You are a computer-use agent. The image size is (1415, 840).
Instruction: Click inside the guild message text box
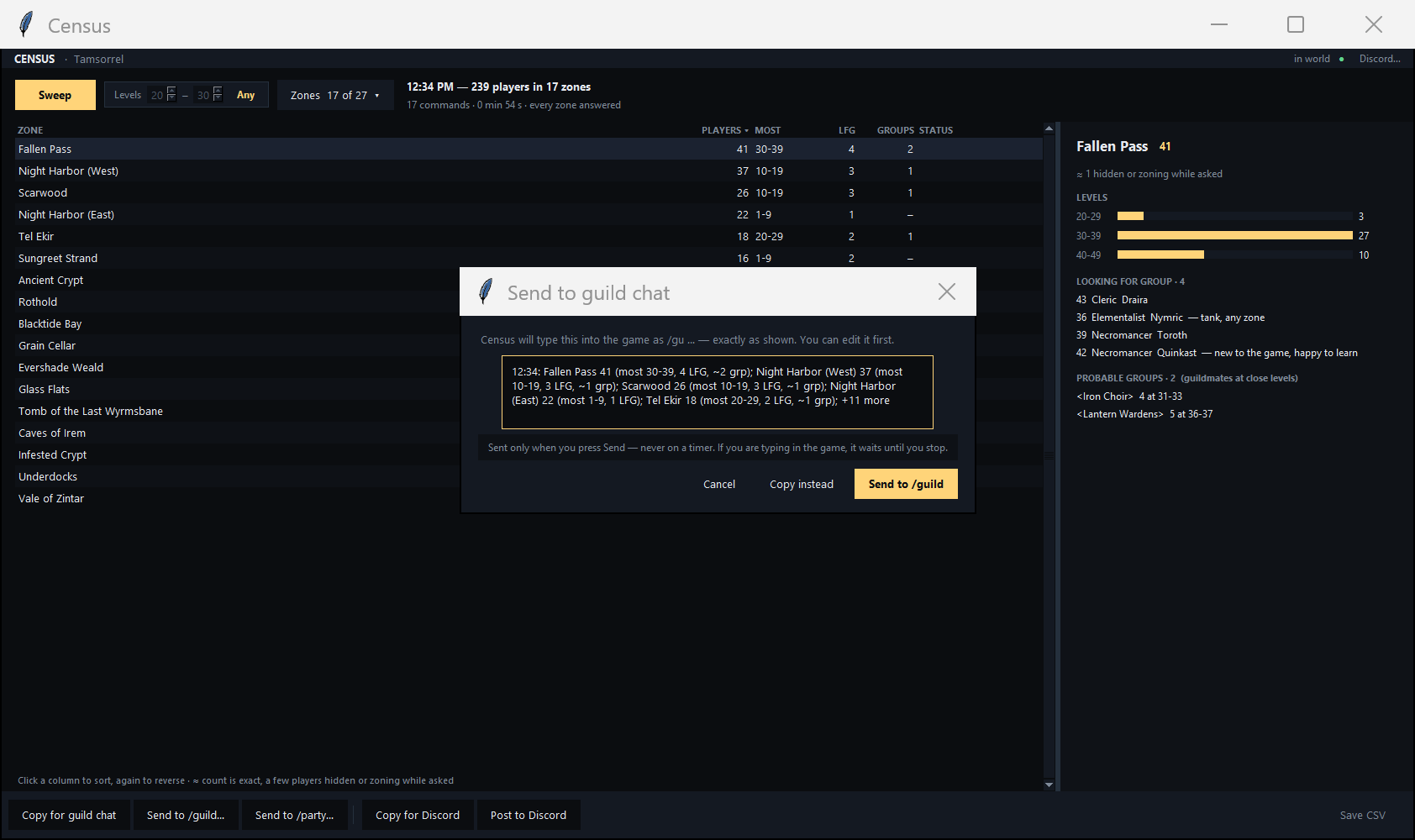[x=718, y=392]
